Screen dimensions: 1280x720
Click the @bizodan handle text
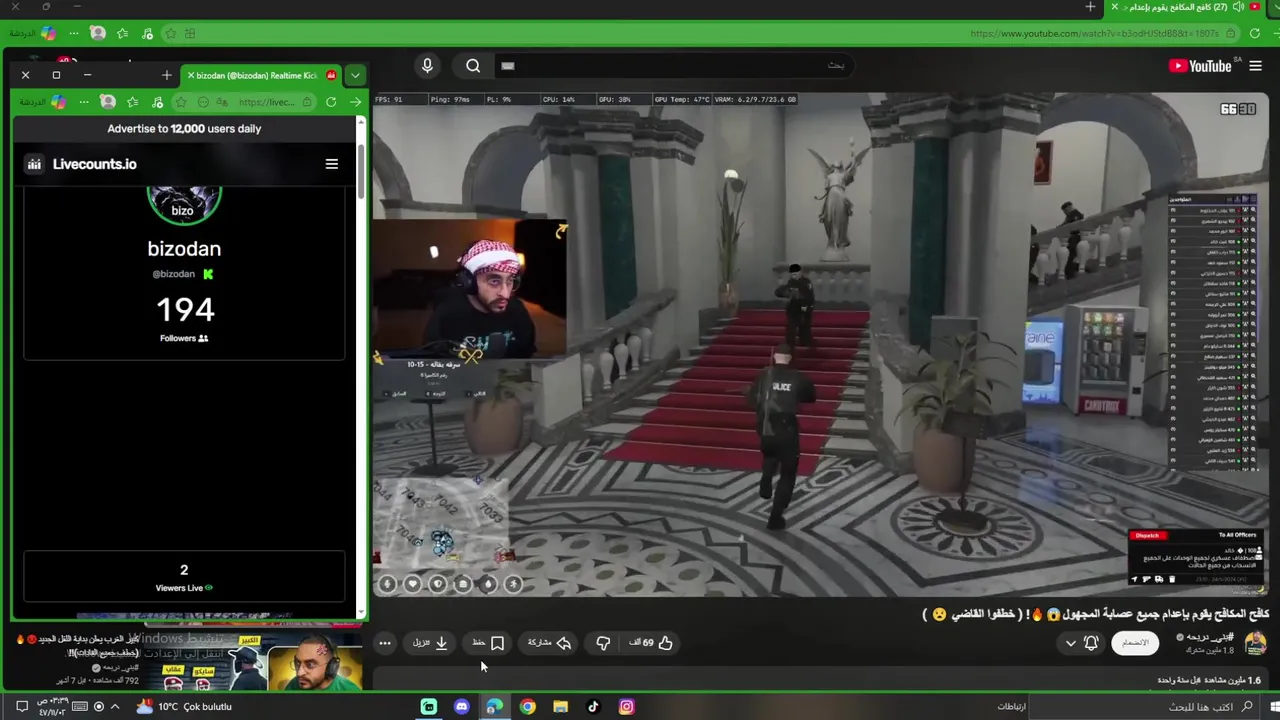point(174,274)
